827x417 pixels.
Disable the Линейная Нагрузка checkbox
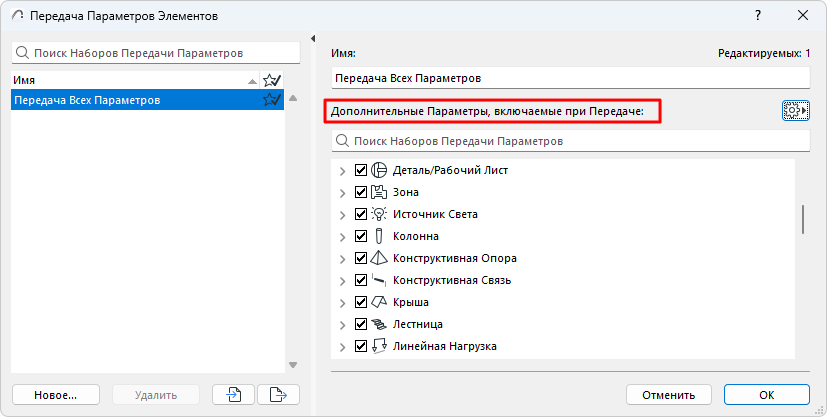[361, 346]
